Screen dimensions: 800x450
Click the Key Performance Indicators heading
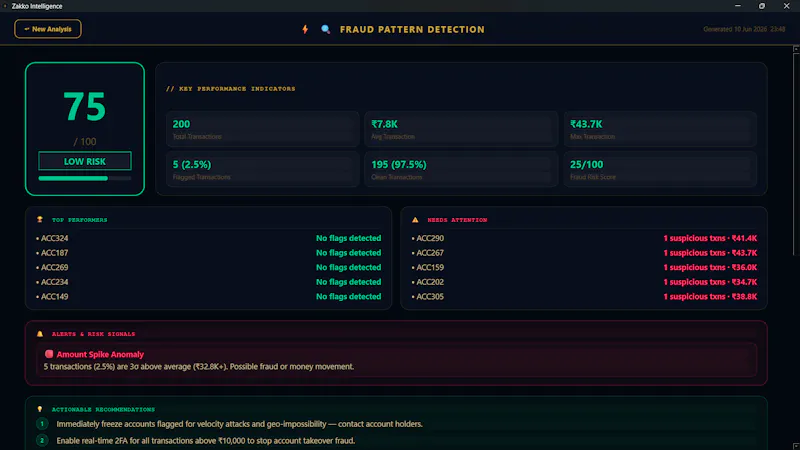(x=231, y=89)
